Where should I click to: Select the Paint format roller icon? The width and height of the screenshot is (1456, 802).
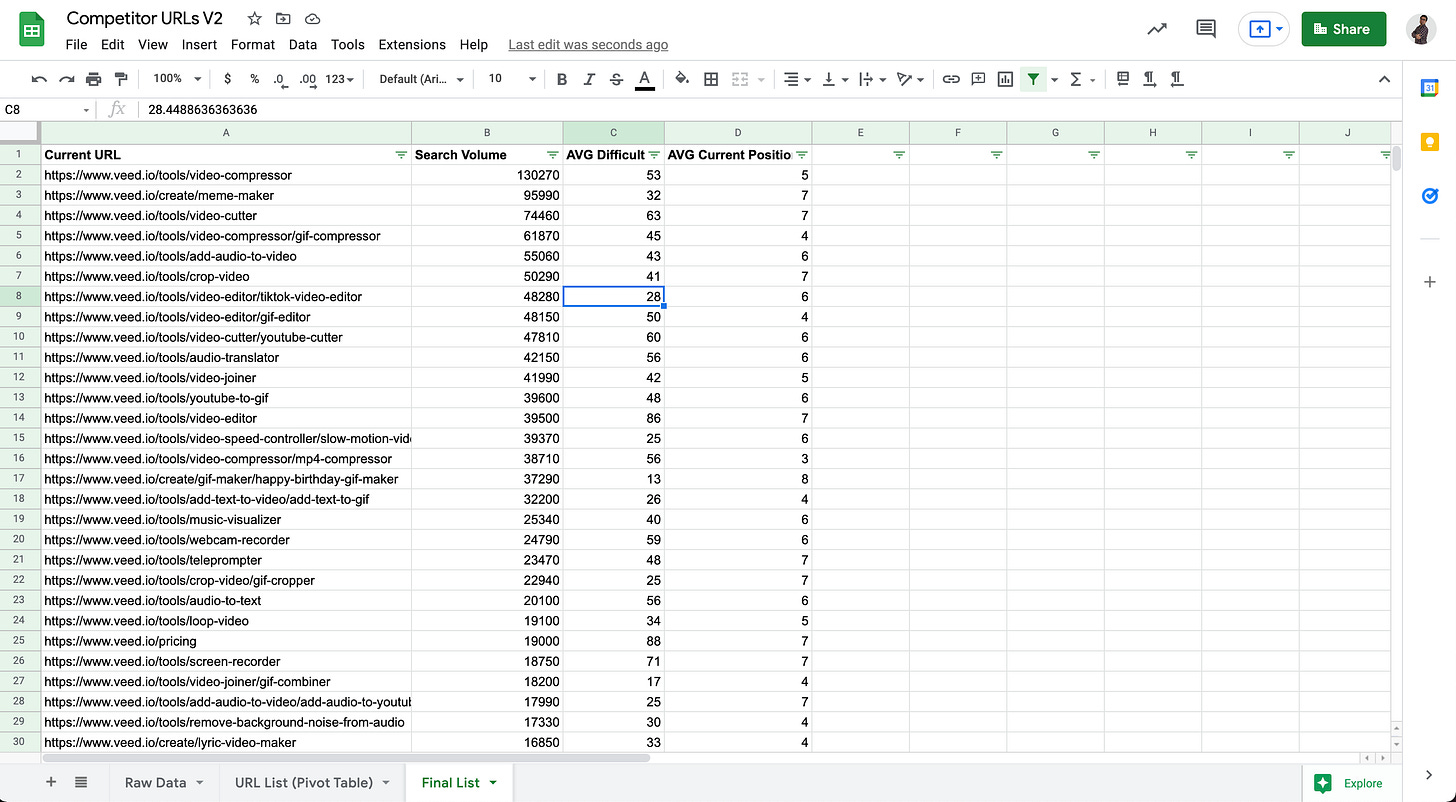pyautogui.click(x=121, y=79)
